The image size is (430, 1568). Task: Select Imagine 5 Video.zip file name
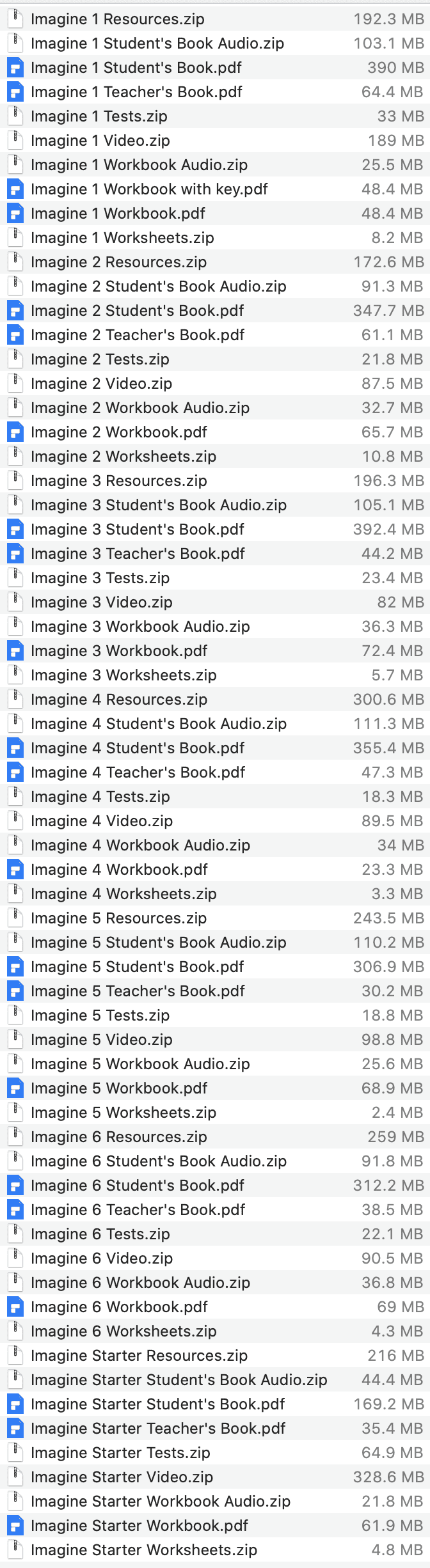[102, 1040]
